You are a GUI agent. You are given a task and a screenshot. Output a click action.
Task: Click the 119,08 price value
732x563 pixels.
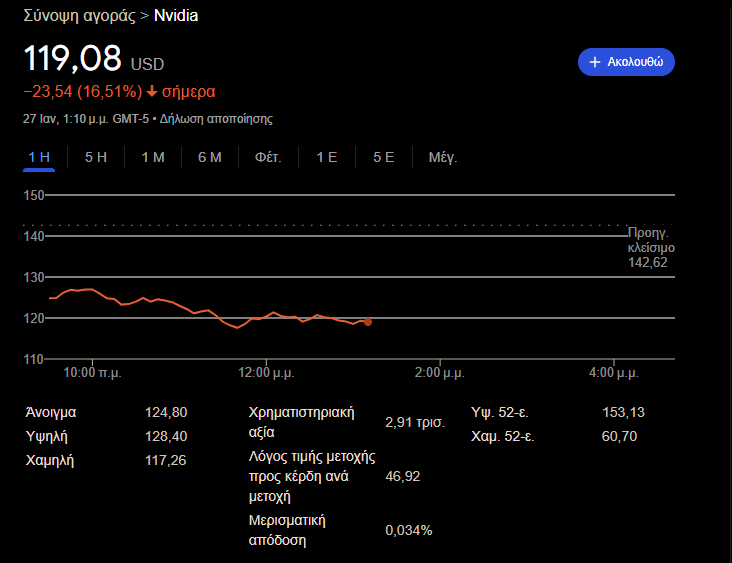pyautogui.click(x=72, y=58)
